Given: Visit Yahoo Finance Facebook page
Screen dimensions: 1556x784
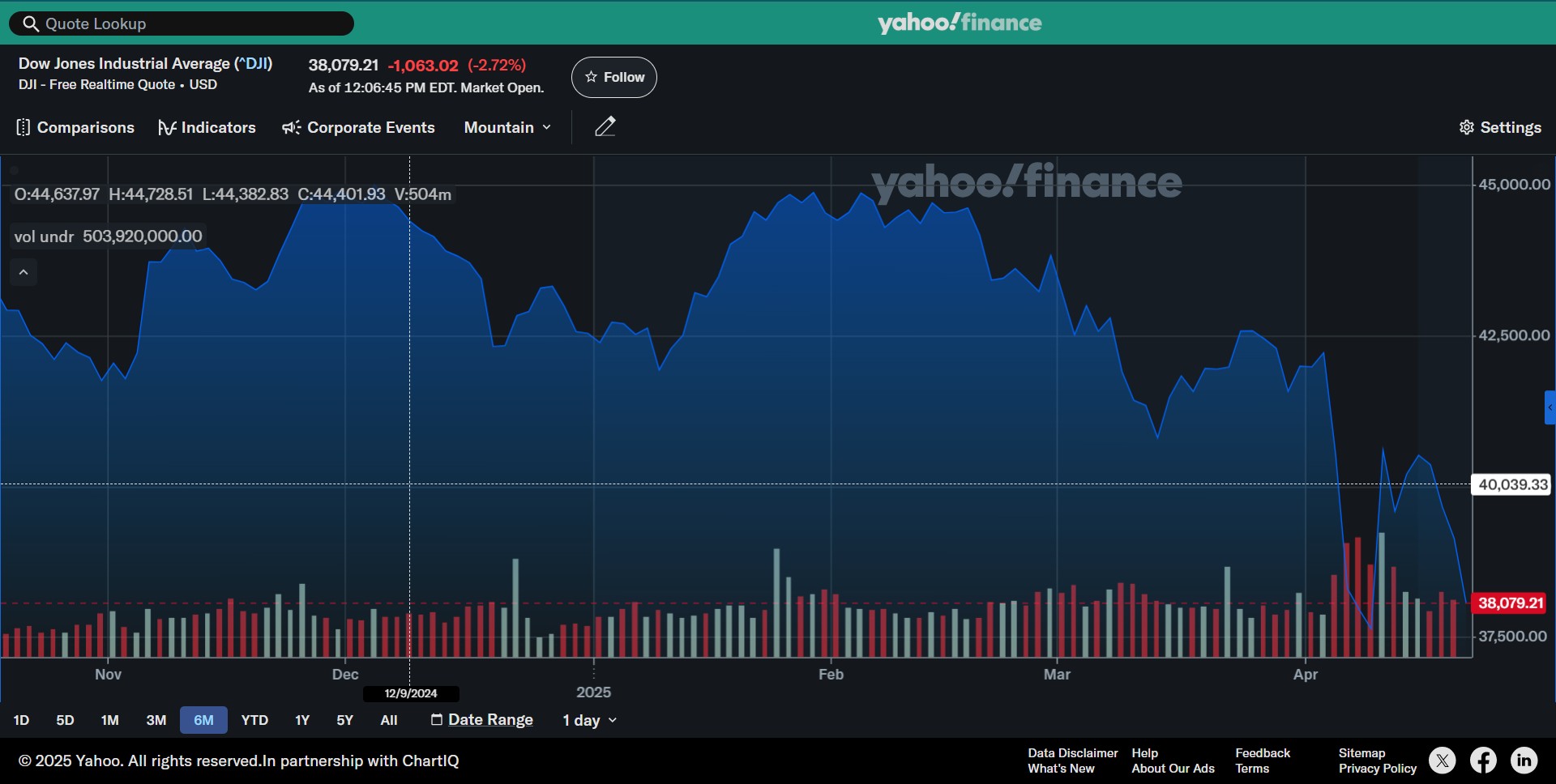Looking at the screenshot, I should tap(1483, 761).
